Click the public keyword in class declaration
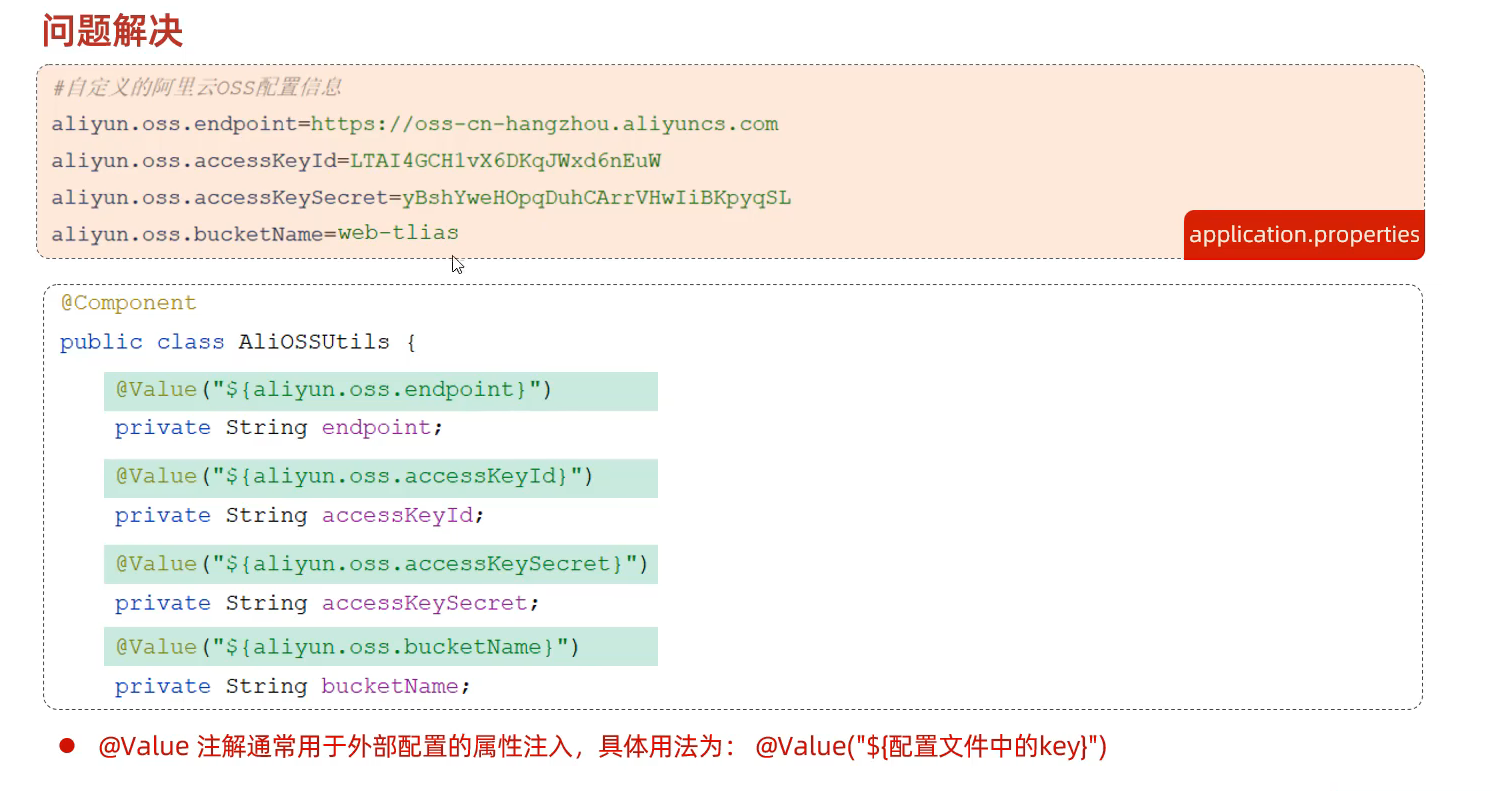 101,342
